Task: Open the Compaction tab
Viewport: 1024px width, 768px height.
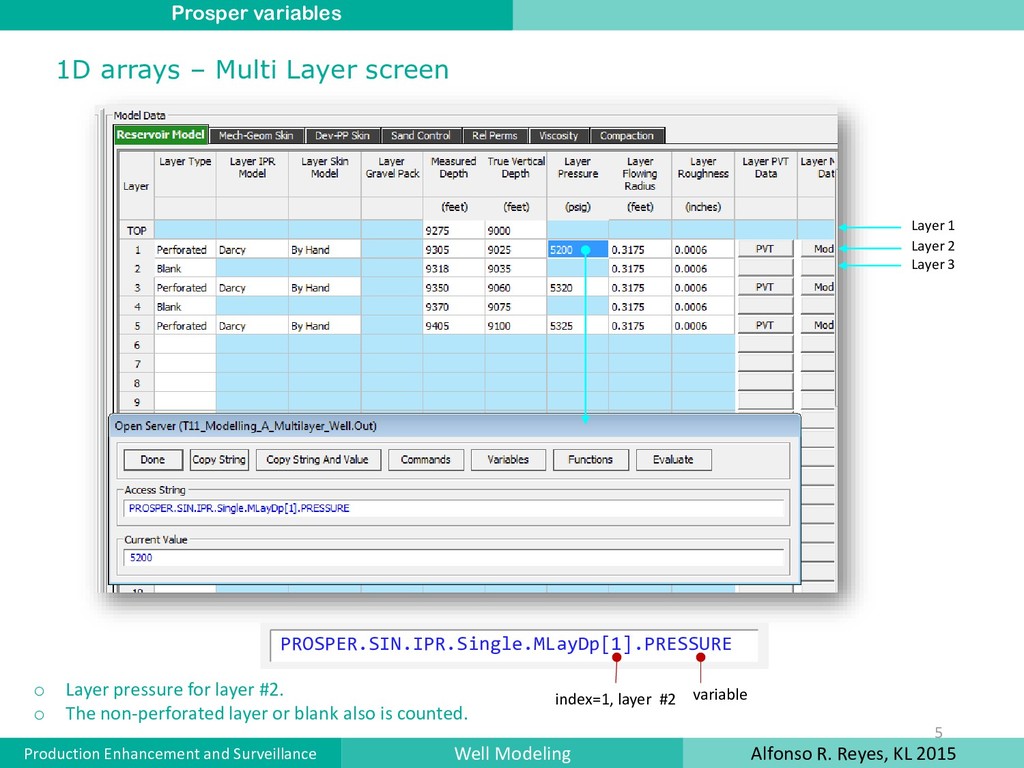Action: (x=627, y=136)
